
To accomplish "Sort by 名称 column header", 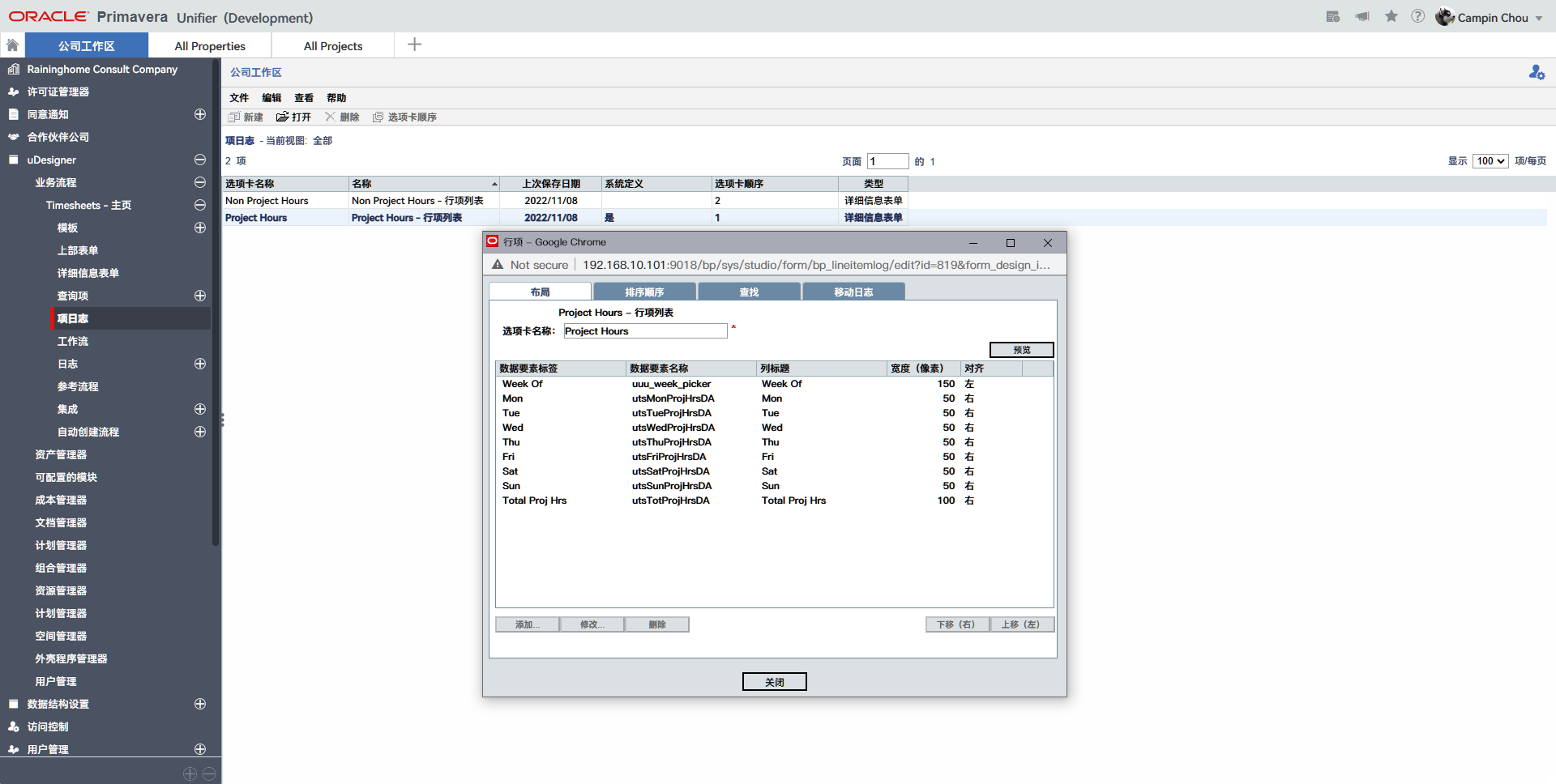I will (x=425, y=184).
